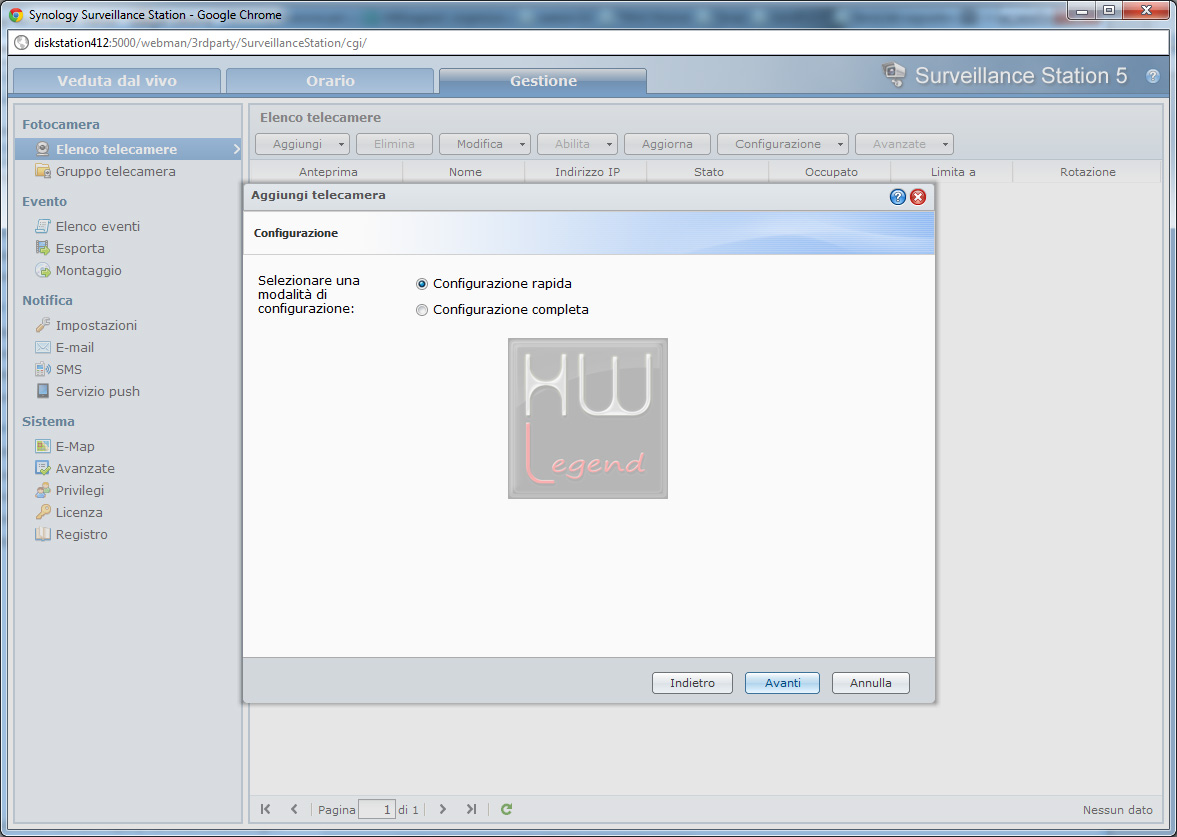Image resolution: width=1177 pixels, height=837 pixels.
Task: Click the Elenco eventi list icon
Action: [x=43, y=226]
